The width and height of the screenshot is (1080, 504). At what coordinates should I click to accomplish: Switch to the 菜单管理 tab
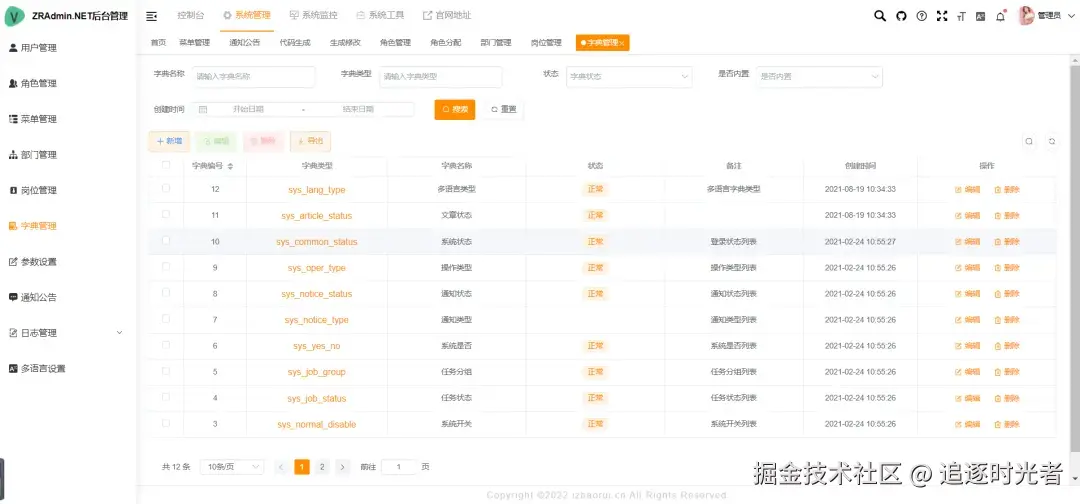(194, 43)
